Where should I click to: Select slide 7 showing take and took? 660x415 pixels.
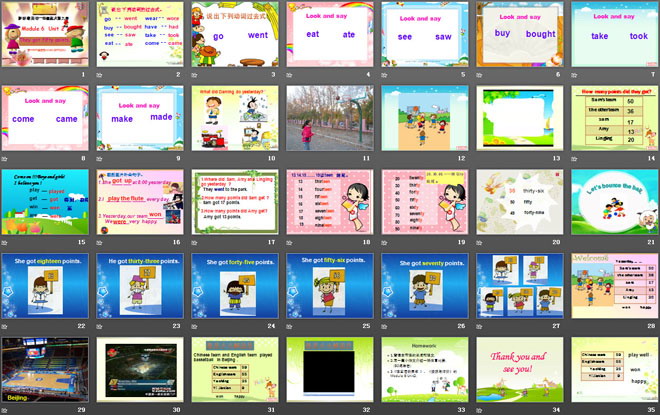[x=615, y=34]
